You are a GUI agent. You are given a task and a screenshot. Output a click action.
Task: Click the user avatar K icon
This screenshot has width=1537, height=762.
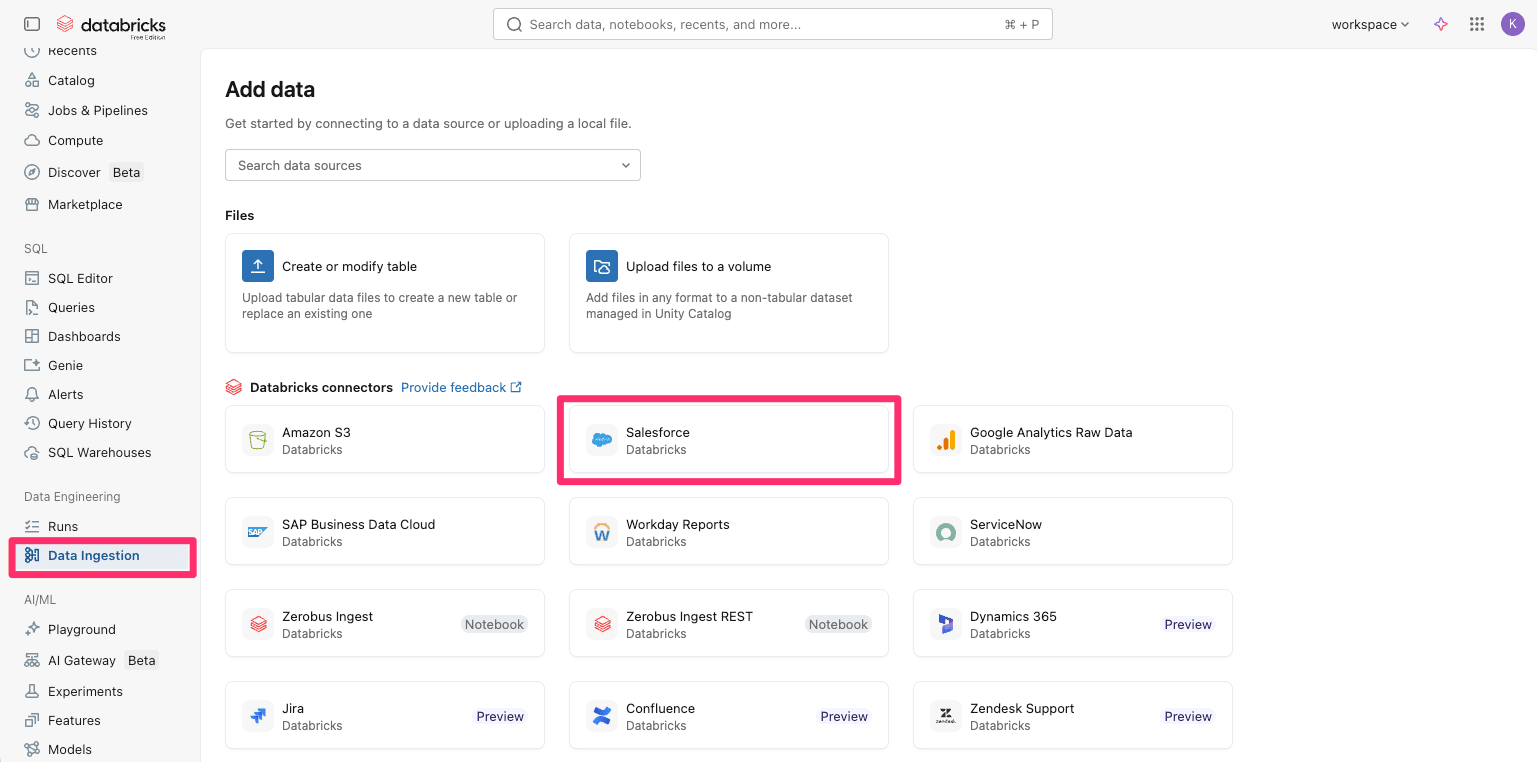[1512, 24]
